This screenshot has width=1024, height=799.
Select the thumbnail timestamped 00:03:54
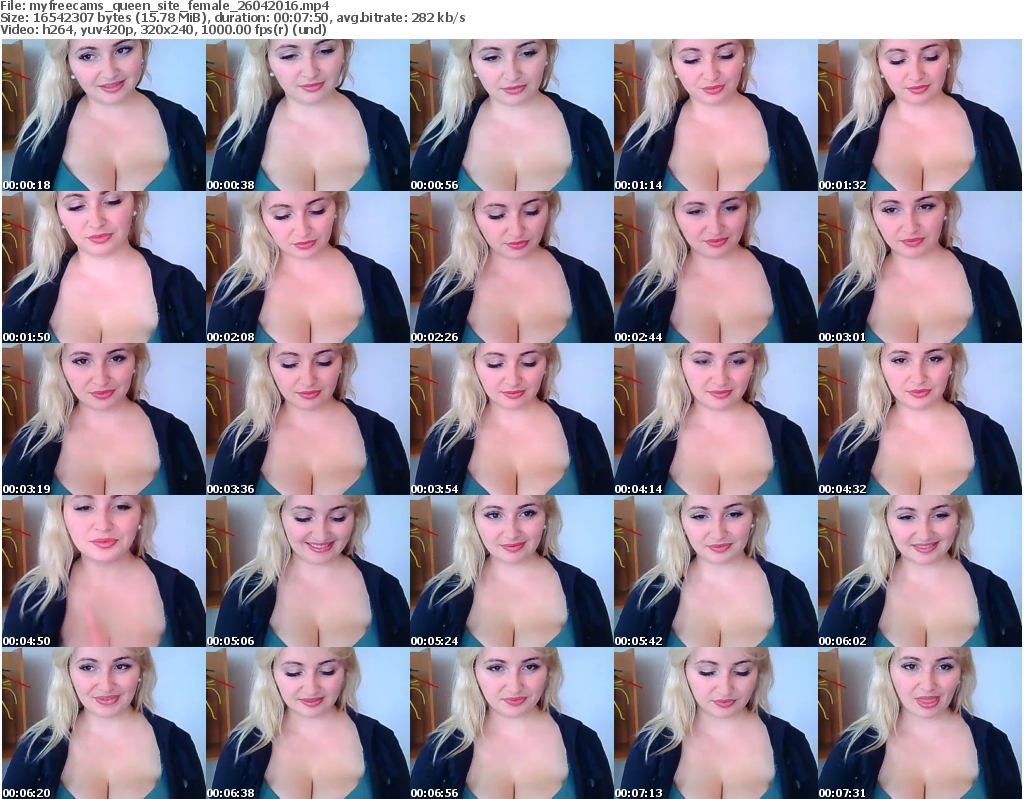point(511,419)
